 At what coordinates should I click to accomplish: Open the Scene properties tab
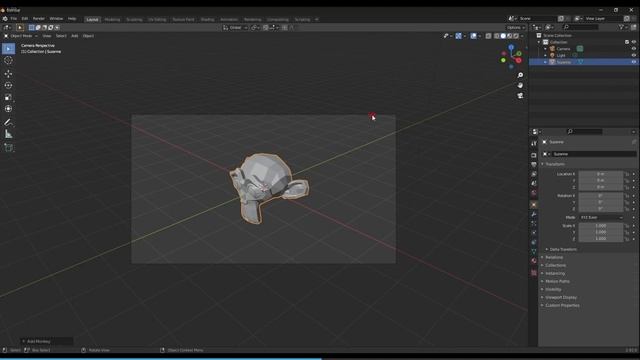(534, 184)
